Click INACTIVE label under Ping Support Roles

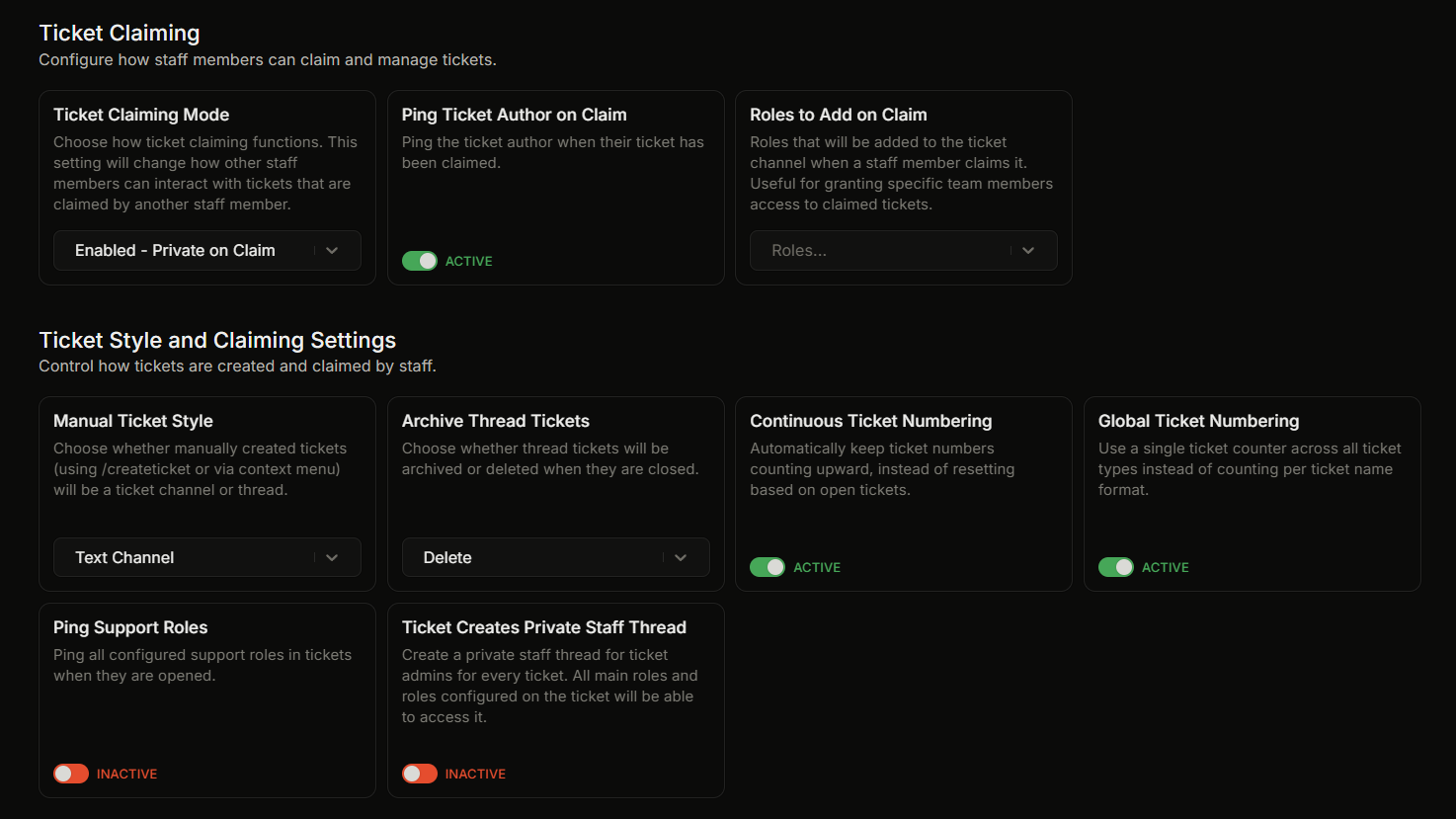[127, 774]
